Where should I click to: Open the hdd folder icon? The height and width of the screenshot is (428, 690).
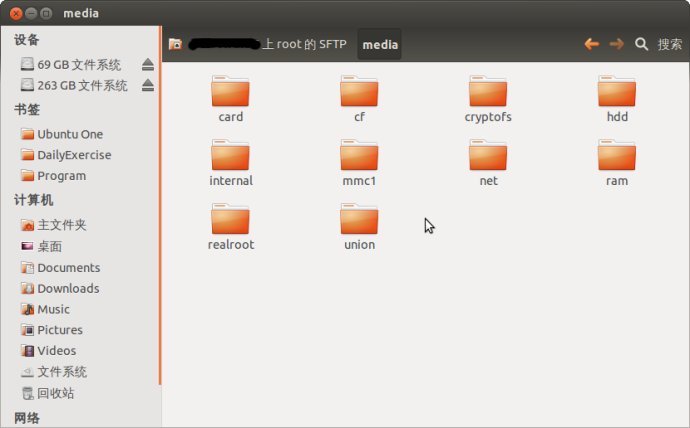tap(616, 93)
